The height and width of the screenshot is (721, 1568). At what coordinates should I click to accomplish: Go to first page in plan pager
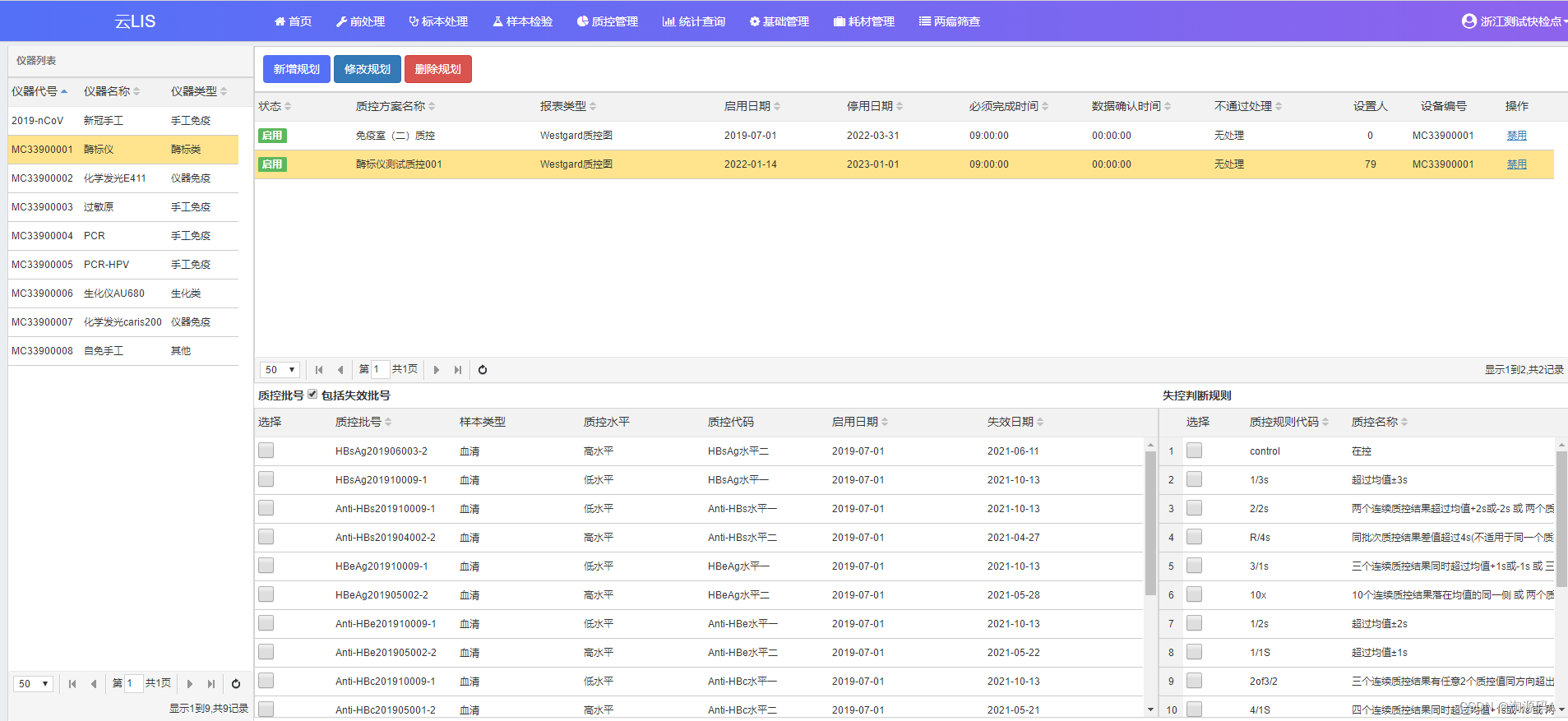click(x=319, y=370)
